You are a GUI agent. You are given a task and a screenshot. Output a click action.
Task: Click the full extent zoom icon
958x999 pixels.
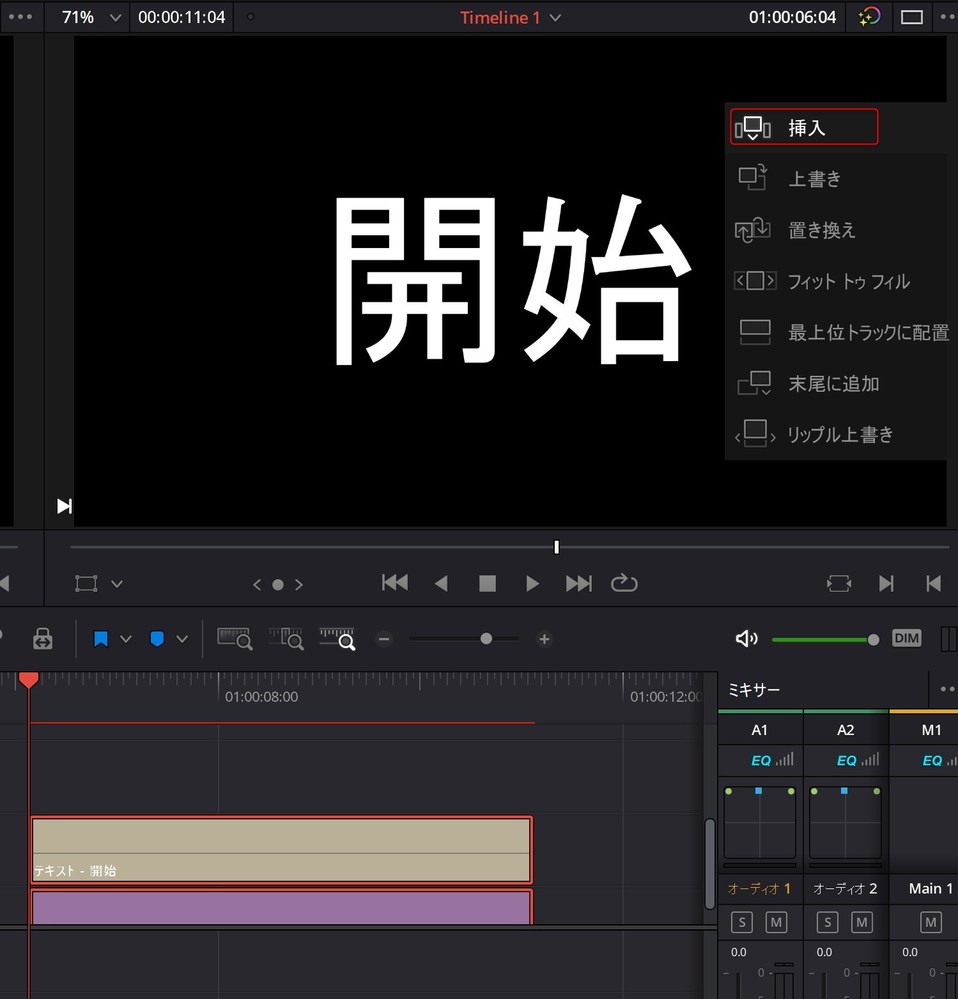pos(234,638)
